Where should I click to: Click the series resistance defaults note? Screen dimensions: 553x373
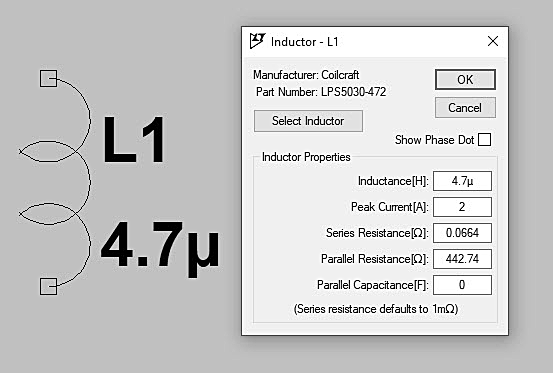click(x=376, y=309)
